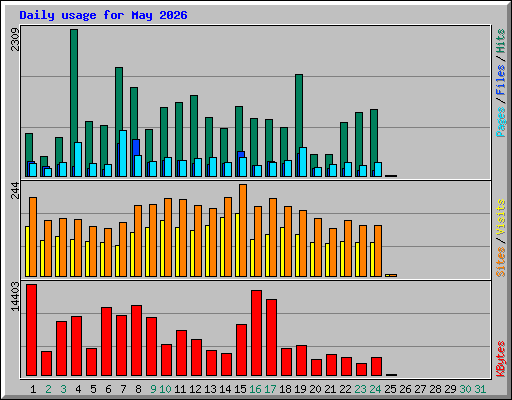Screen dimensions: 512x400
Task: Click the day 8 axis label
Action: pos(138,389)
